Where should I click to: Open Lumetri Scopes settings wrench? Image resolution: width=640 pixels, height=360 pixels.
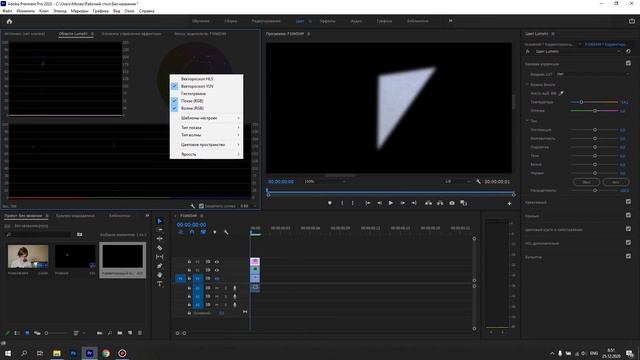click(x=193, y=206)
